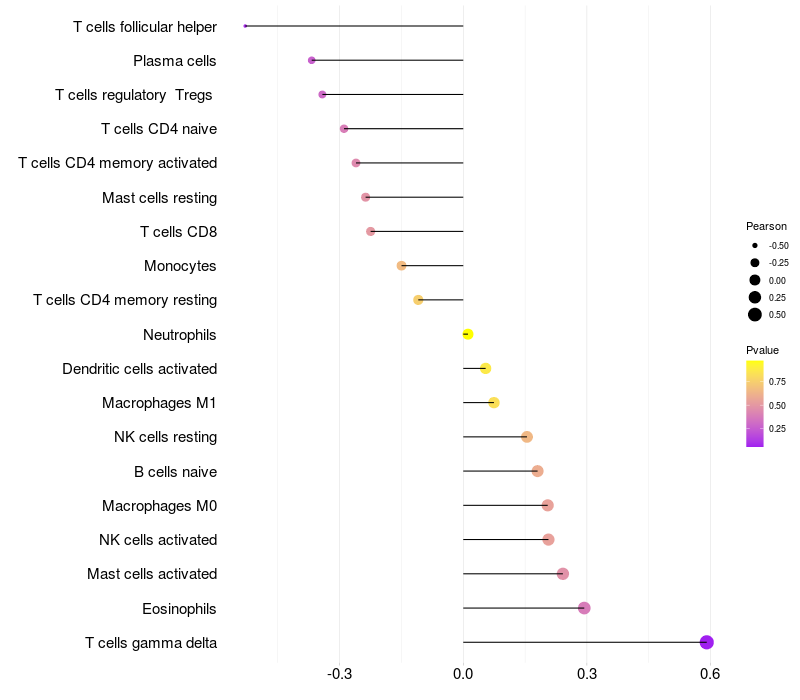Click the Pvalue color gradient bar
The height and width of the screenshot is (700, 800).
tap(755, 404)
